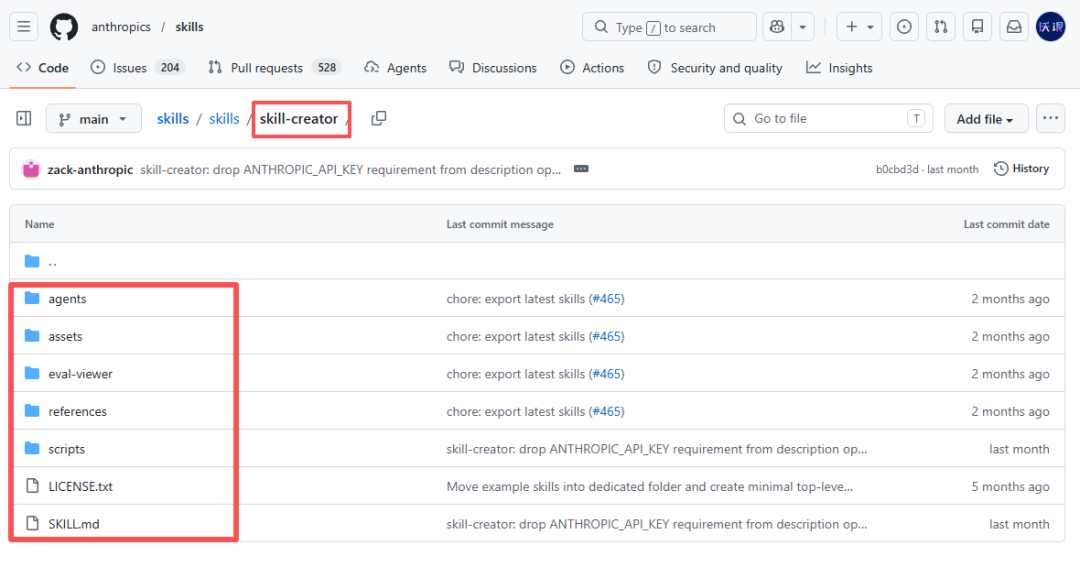Expand the commit message ellipsis
1080x567 pixels.
pos(581,169)
